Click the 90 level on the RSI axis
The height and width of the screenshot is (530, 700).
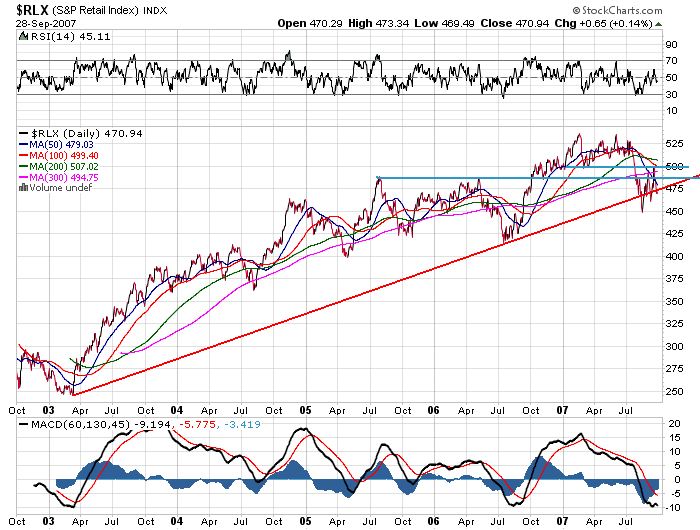tap(671, 44)
